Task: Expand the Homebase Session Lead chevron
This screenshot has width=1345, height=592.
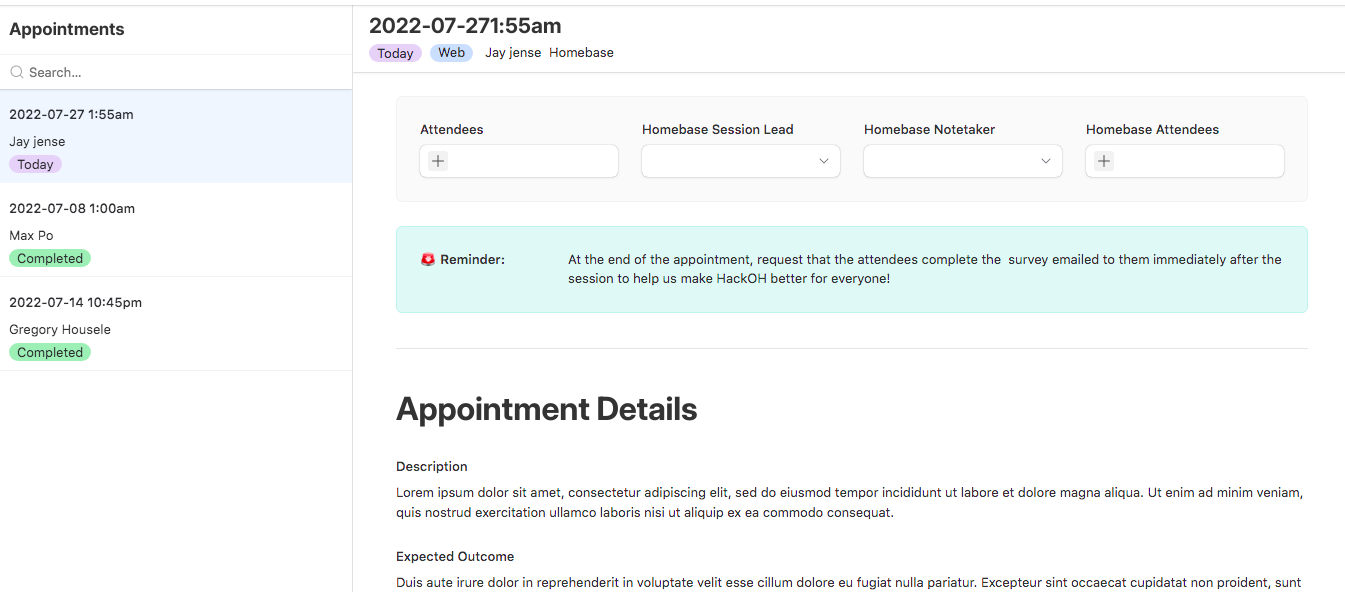Action: pos(824,161)
